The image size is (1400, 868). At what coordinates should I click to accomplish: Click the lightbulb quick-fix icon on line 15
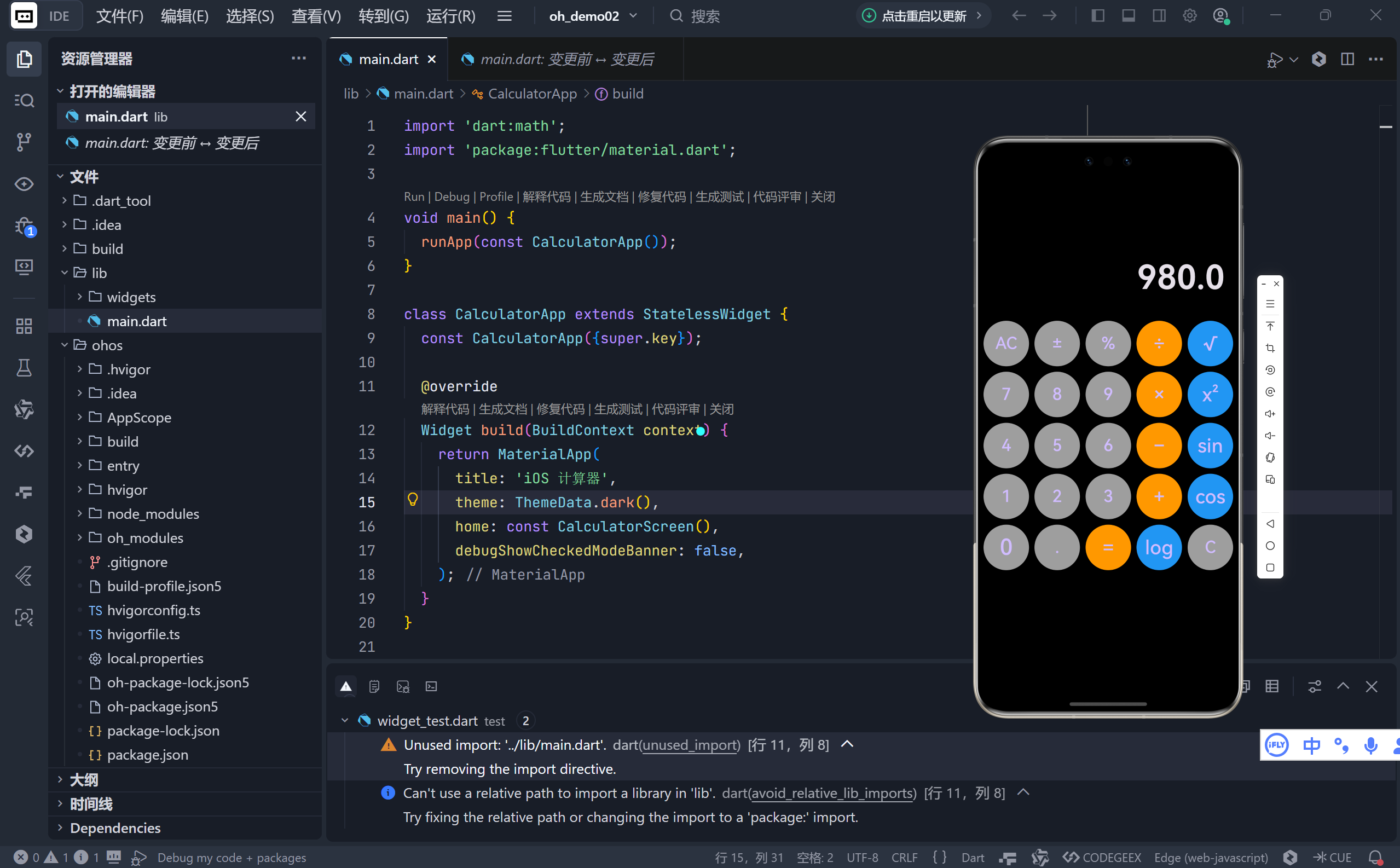tap(412, 500)
